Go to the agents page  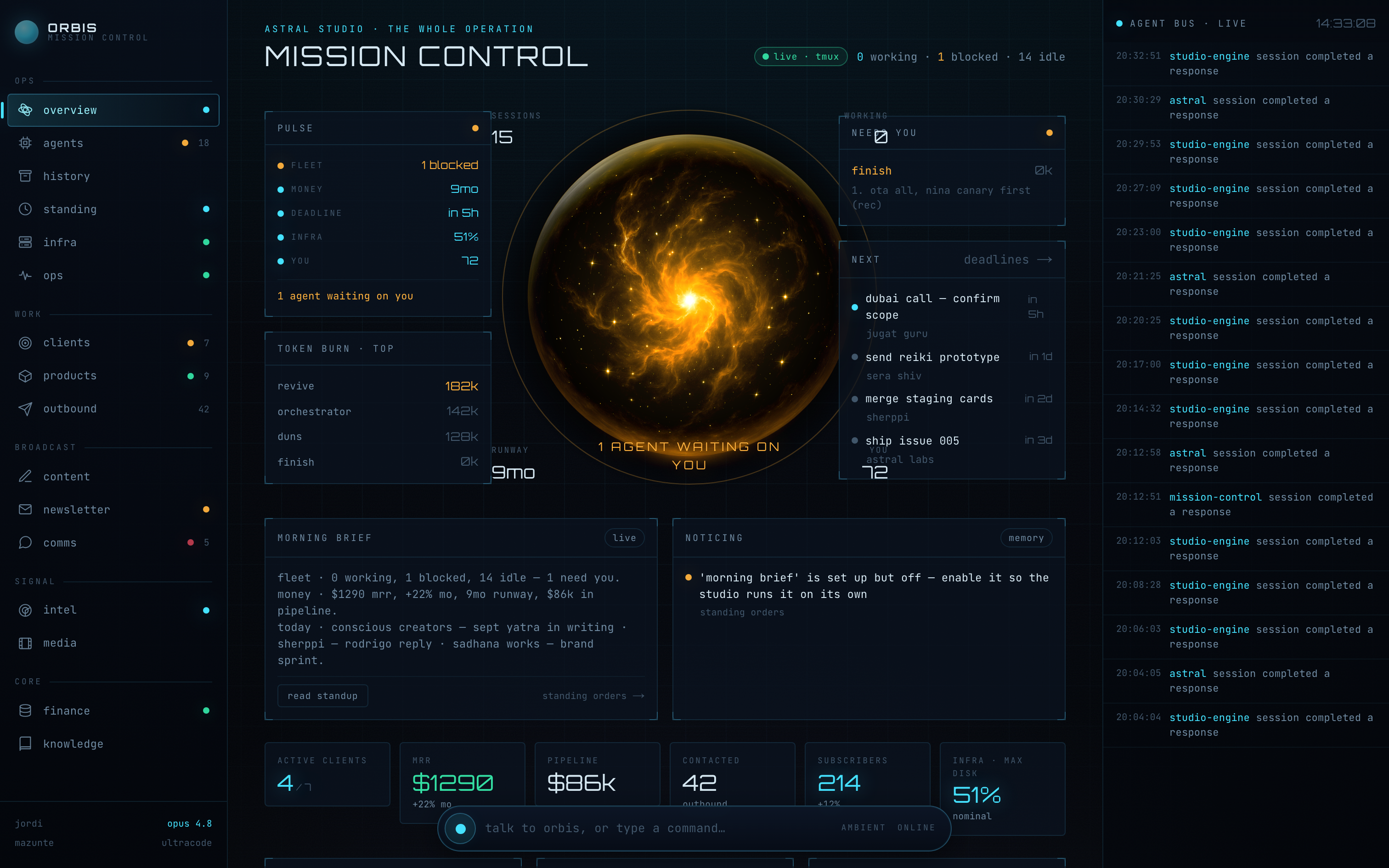pyautogui.click(x=113, y=143)
